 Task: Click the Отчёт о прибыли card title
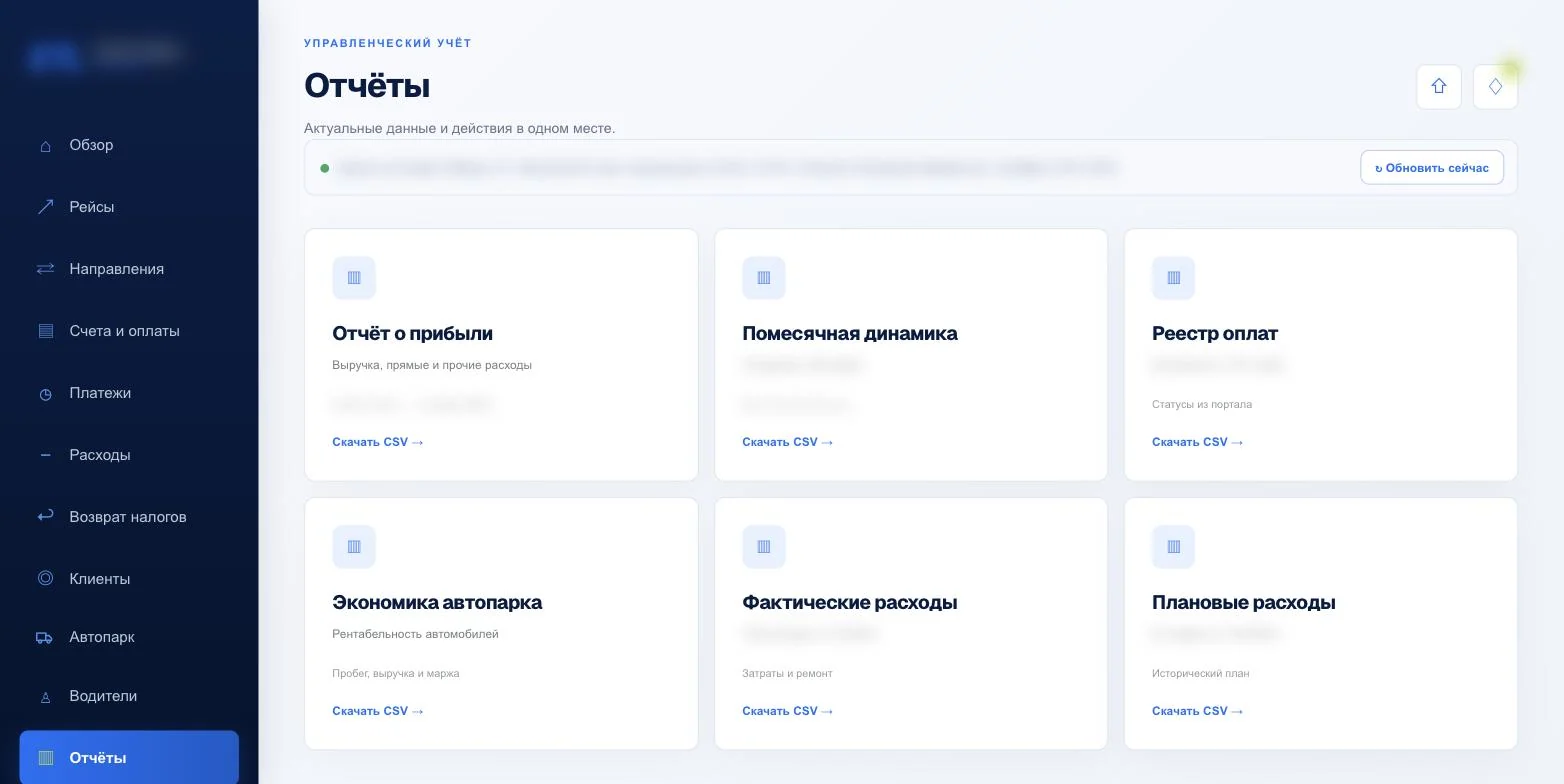coord(412,334)
